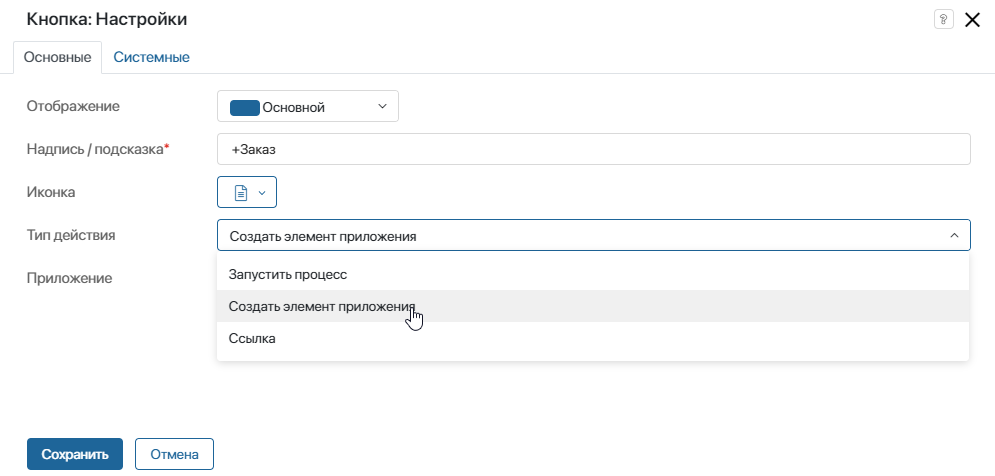
Task: Expand the Отображение dropdown chevron
Action: click(x=382, y=107)
